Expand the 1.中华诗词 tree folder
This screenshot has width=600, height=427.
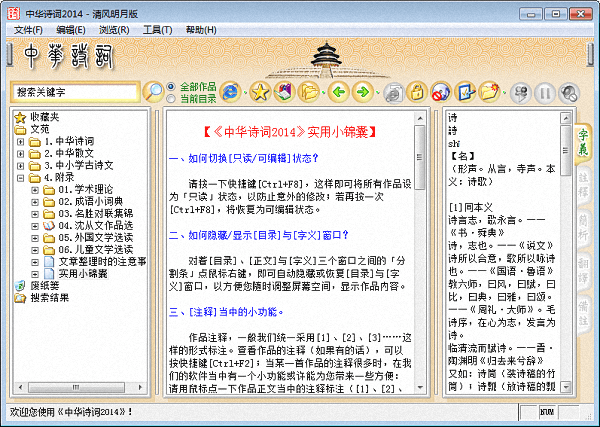tap(21, 141)
